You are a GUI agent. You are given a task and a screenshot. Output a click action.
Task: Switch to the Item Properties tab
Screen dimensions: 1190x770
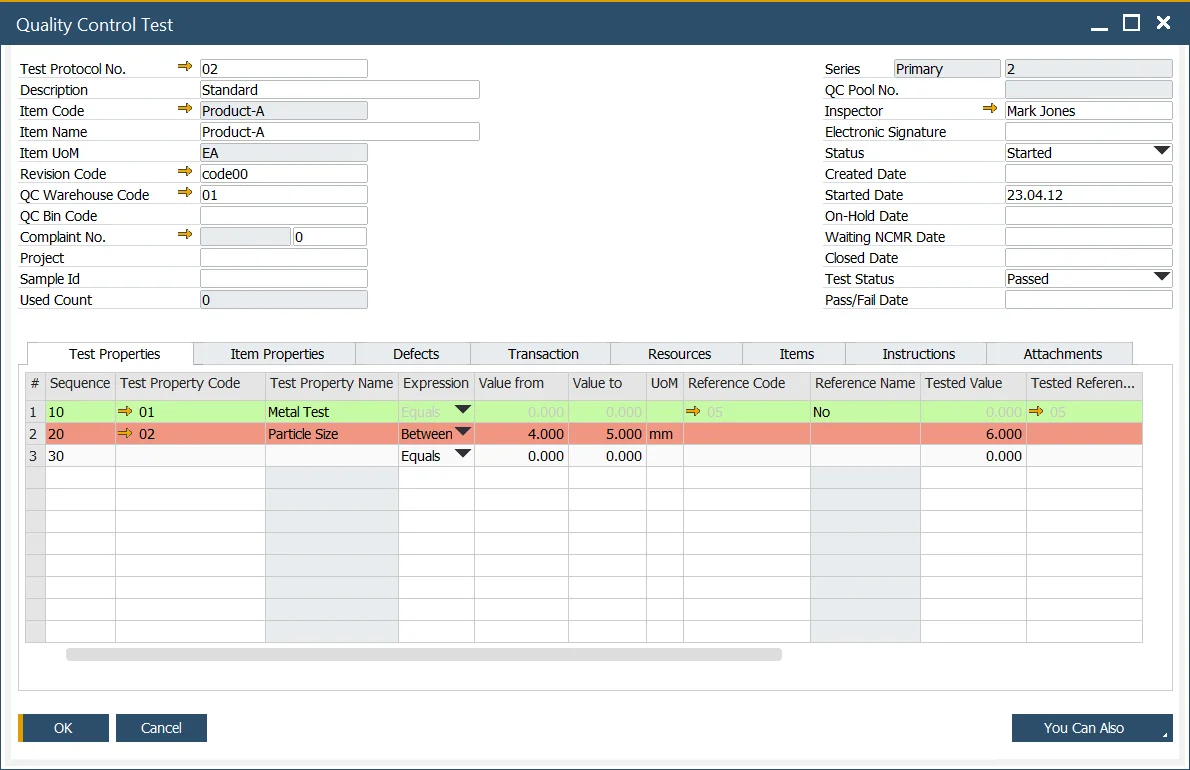pyautogui.click(x=277, y=354)
